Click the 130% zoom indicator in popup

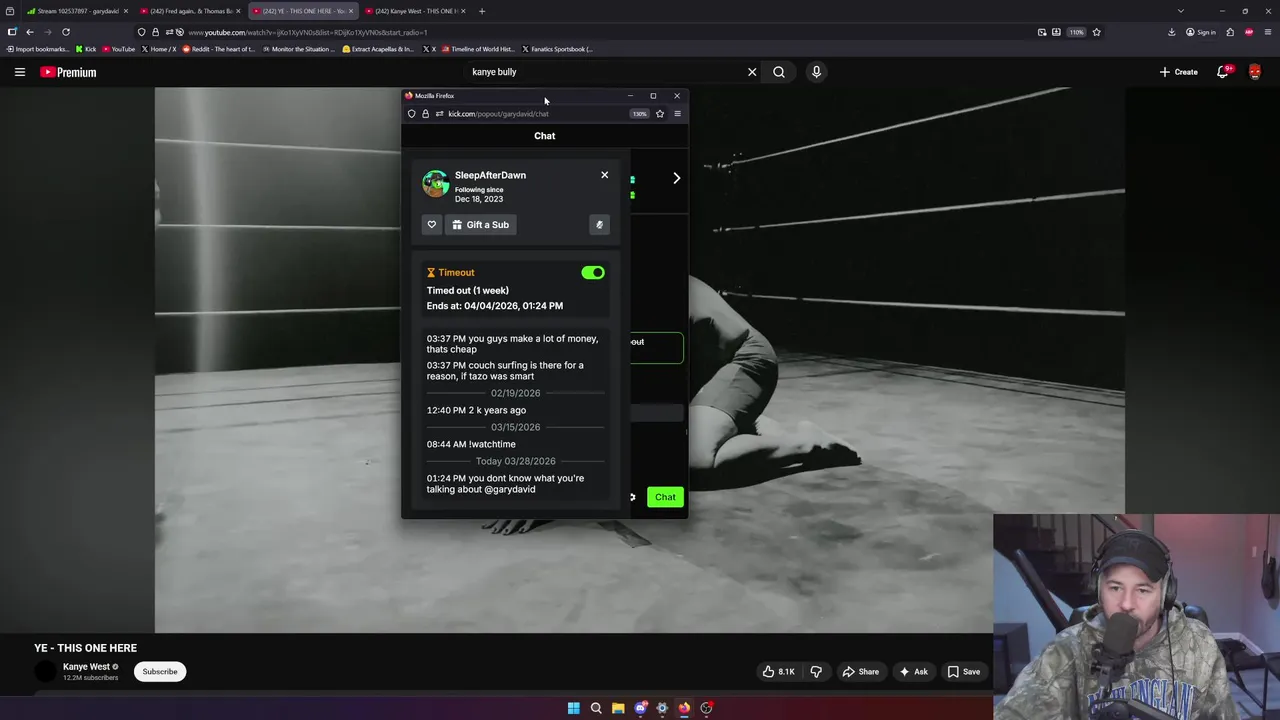[639, 114]
